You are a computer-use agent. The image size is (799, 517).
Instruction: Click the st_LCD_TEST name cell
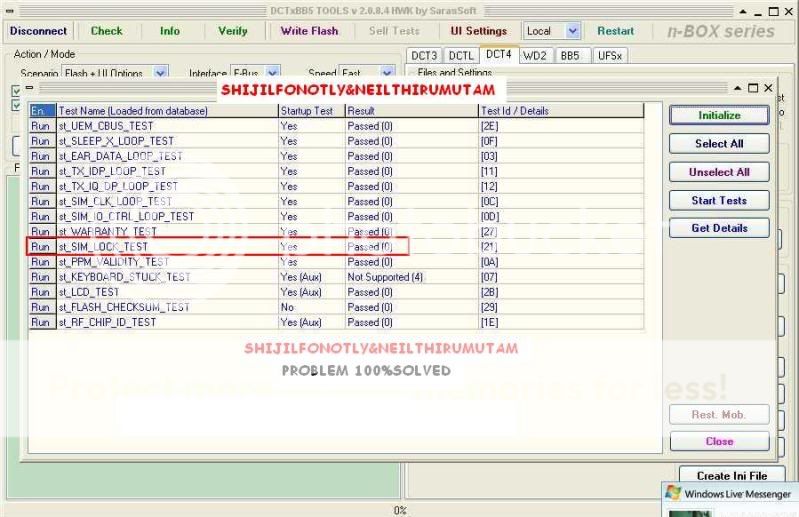click(167, 292)
